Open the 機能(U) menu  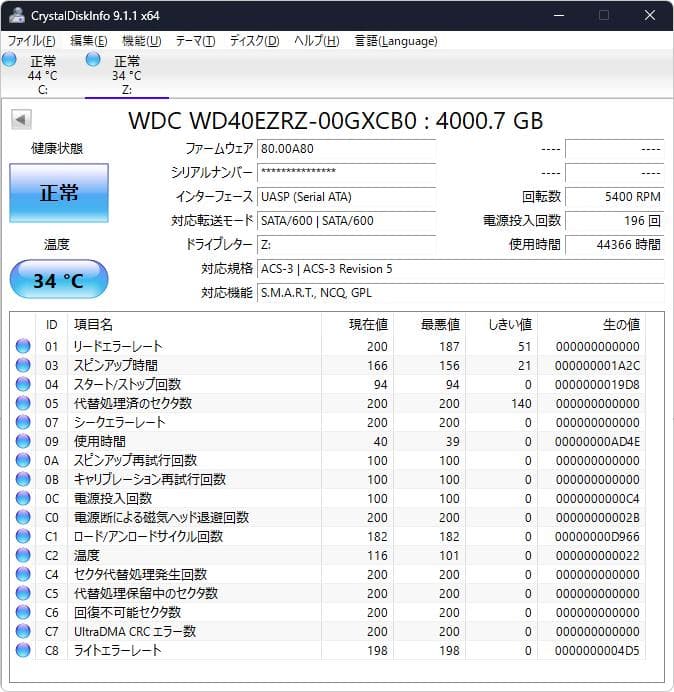click(141, 41)
